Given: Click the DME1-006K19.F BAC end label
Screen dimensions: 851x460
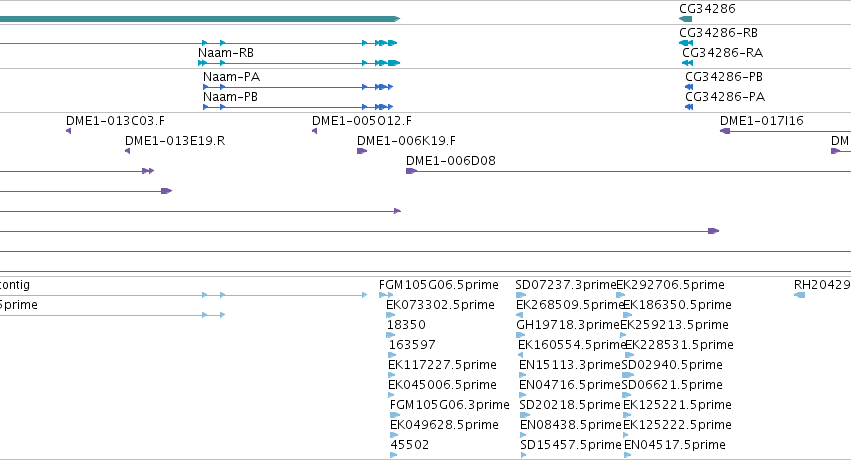Looking at the screenshot, I should point(406,140).
